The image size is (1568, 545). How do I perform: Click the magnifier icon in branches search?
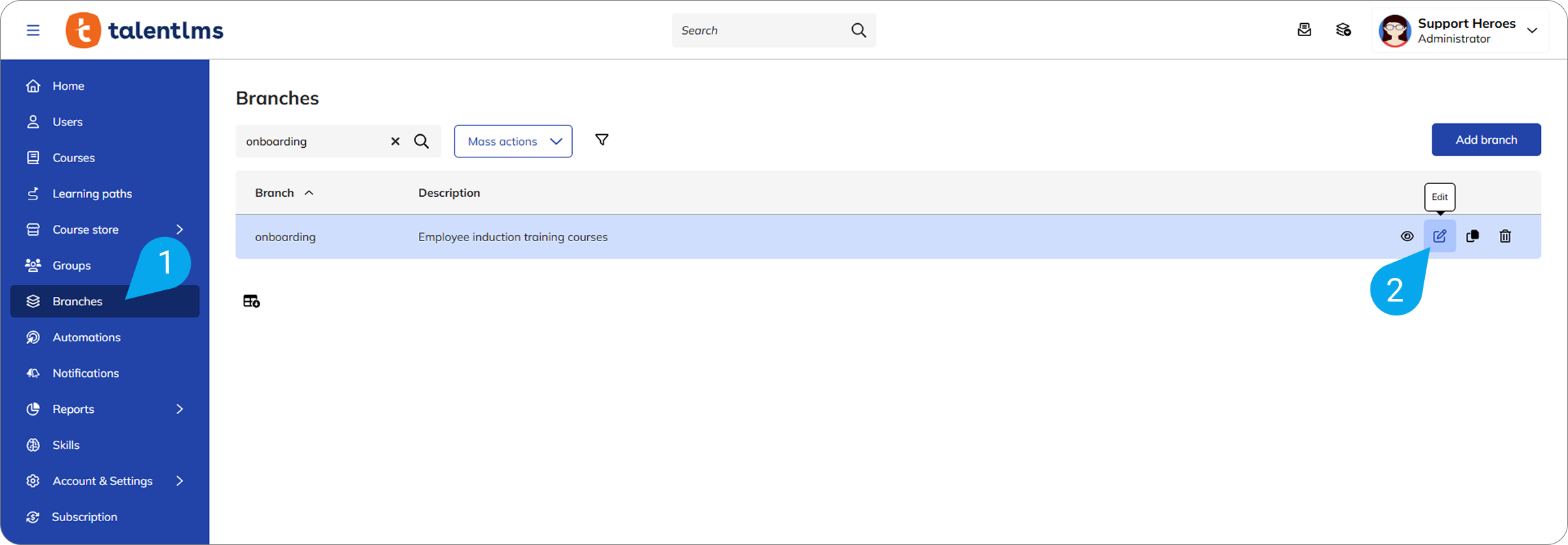422,142
